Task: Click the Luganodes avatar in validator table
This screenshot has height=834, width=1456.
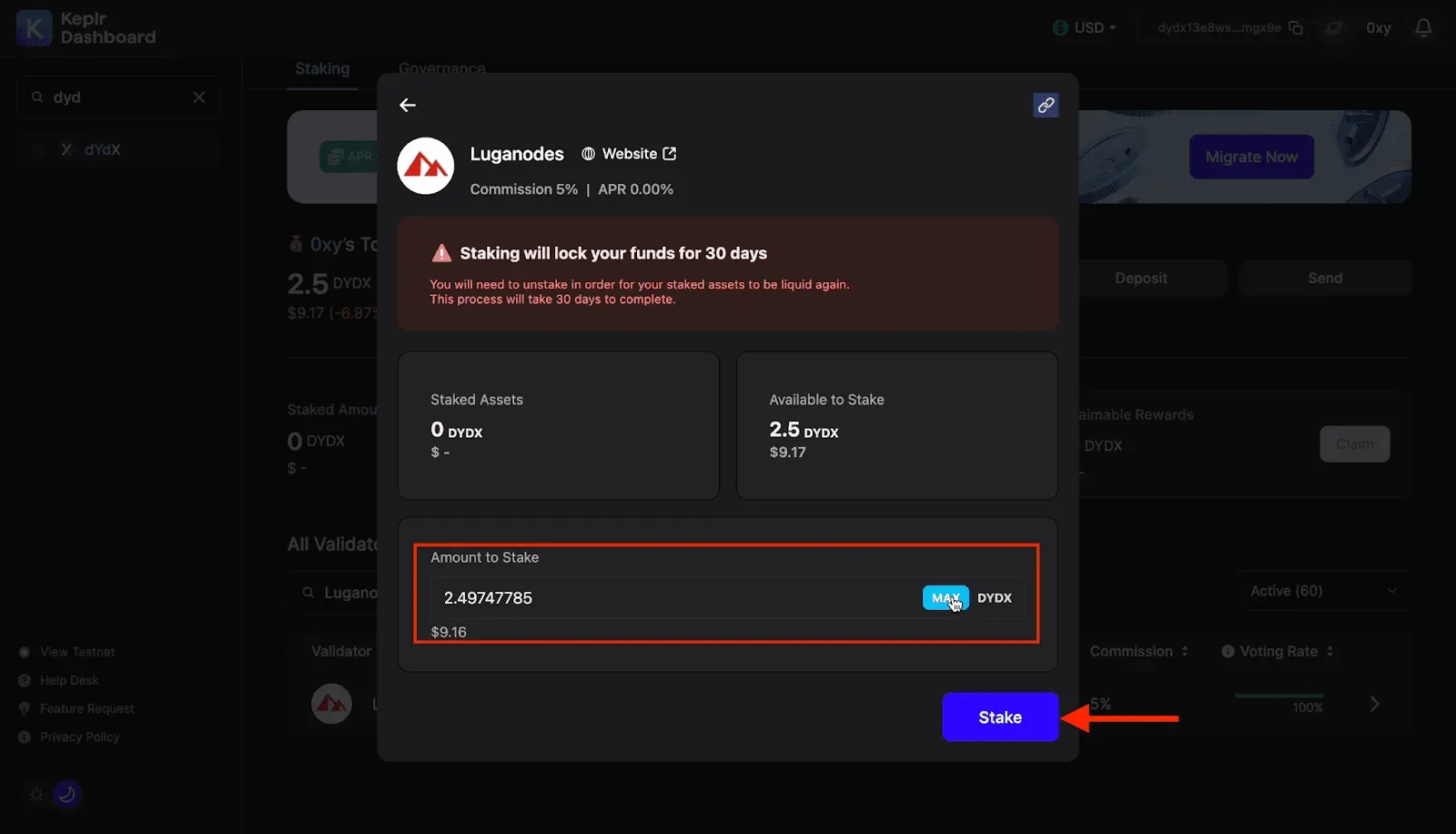Action: [x=331, y=704]
